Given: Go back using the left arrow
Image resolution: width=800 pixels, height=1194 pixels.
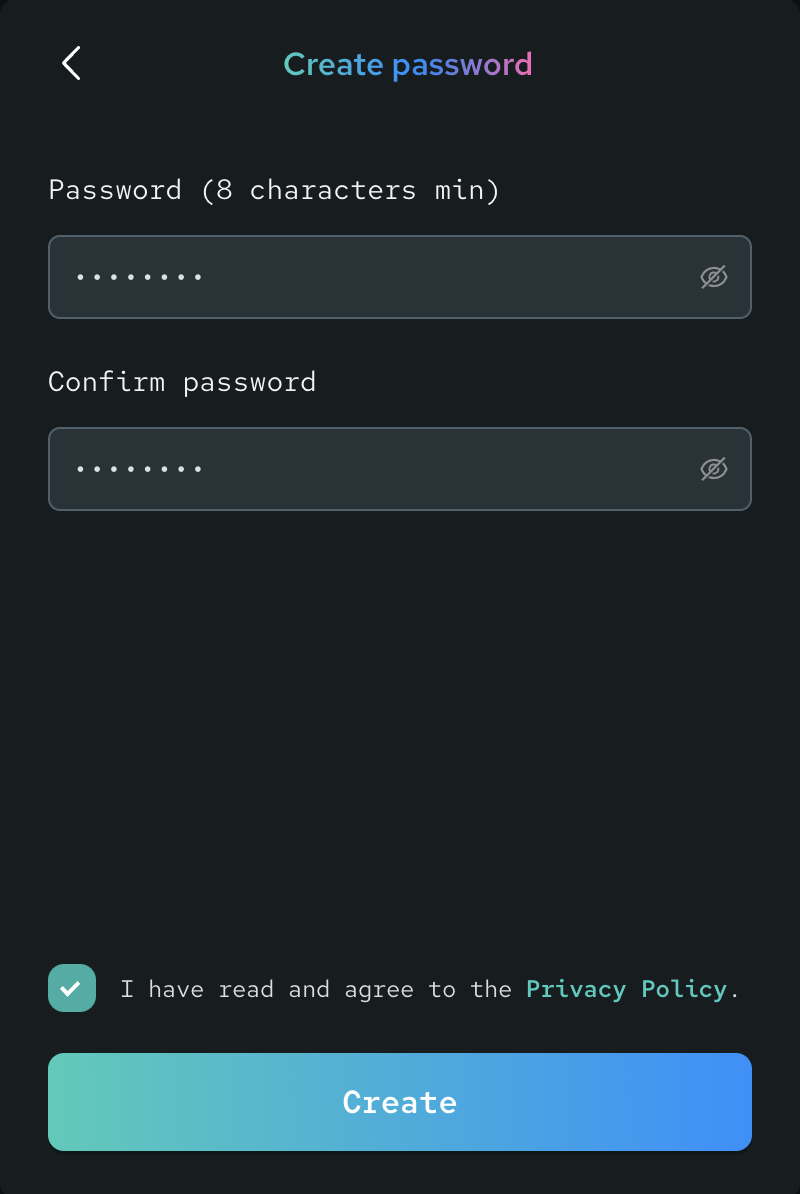Looking at the screenshot, I should click(x=71, y=63).
